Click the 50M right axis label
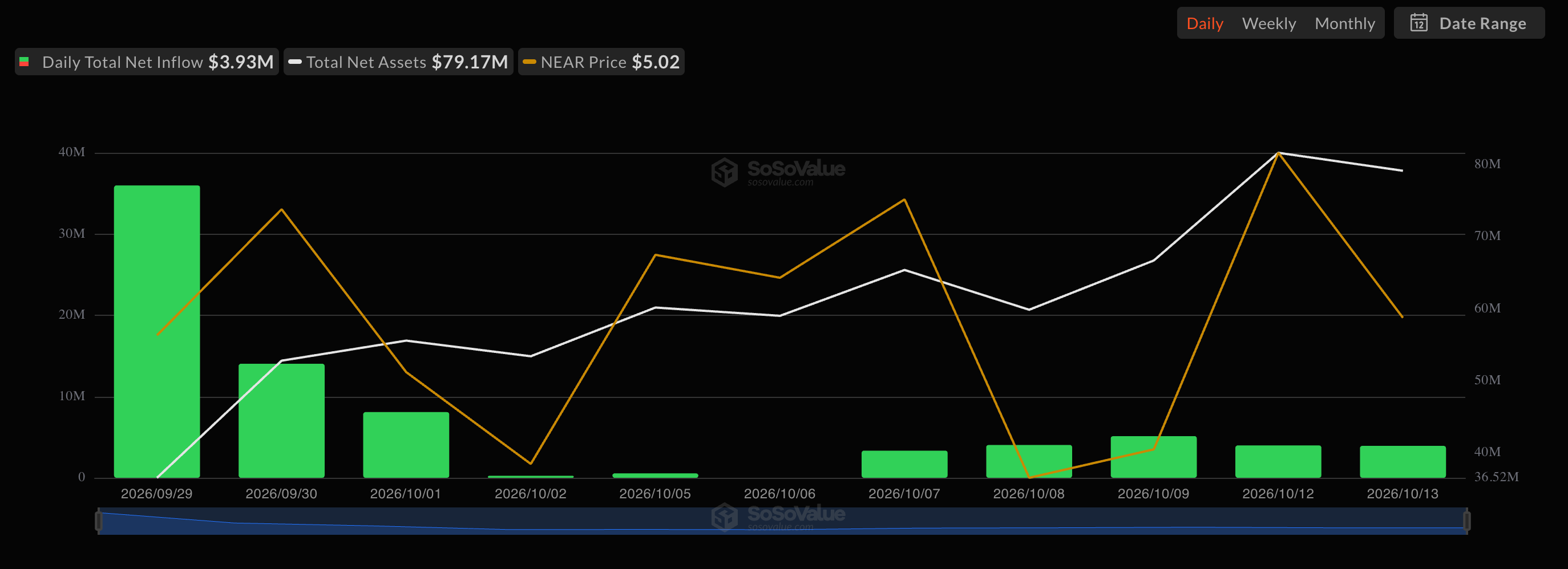 1487,379
